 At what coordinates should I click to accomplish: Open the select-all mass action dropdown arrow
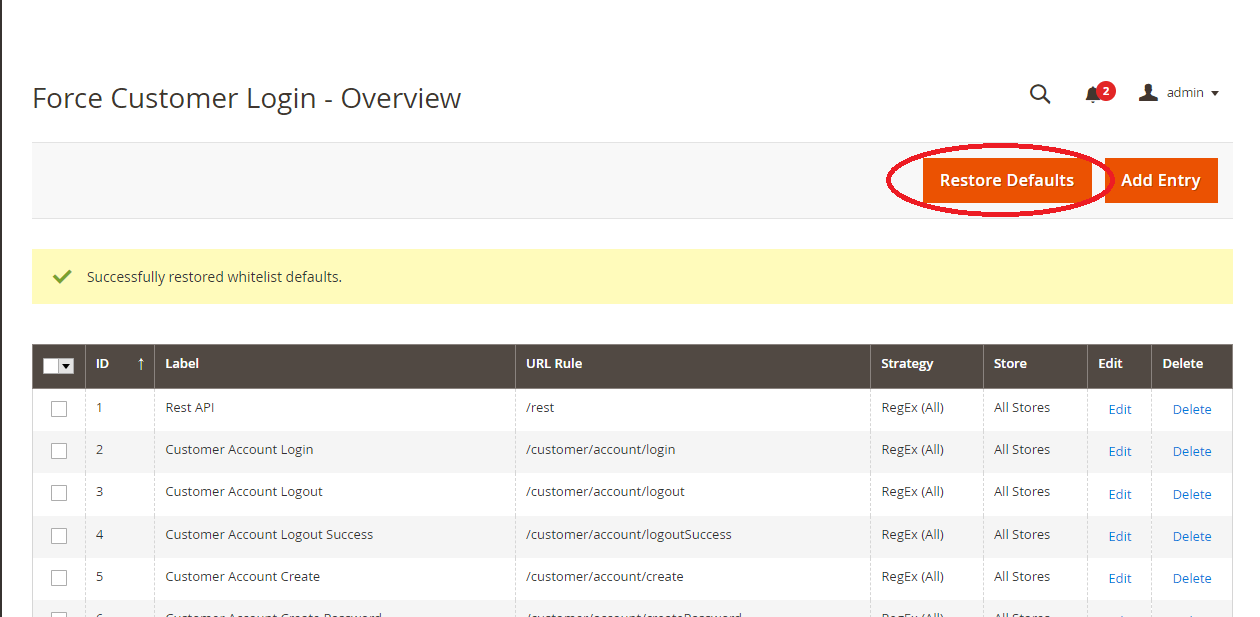(x=67, y=366)
